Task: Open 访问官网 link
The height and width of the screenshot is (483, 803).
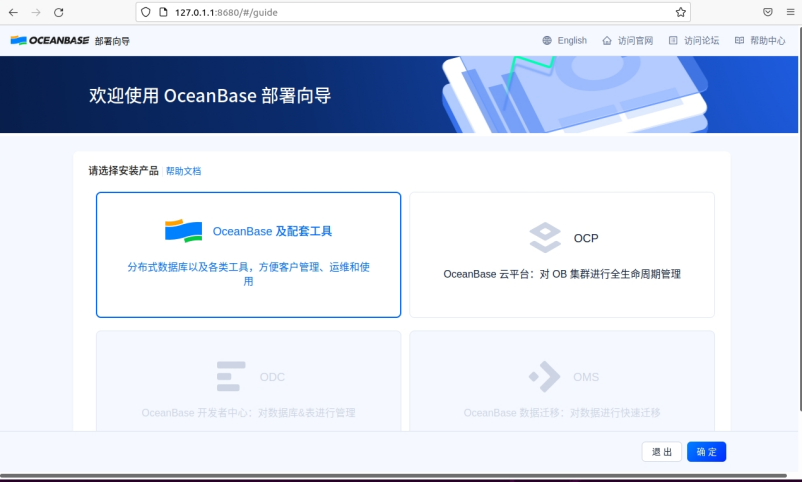Action: click(x=635, y=40)
